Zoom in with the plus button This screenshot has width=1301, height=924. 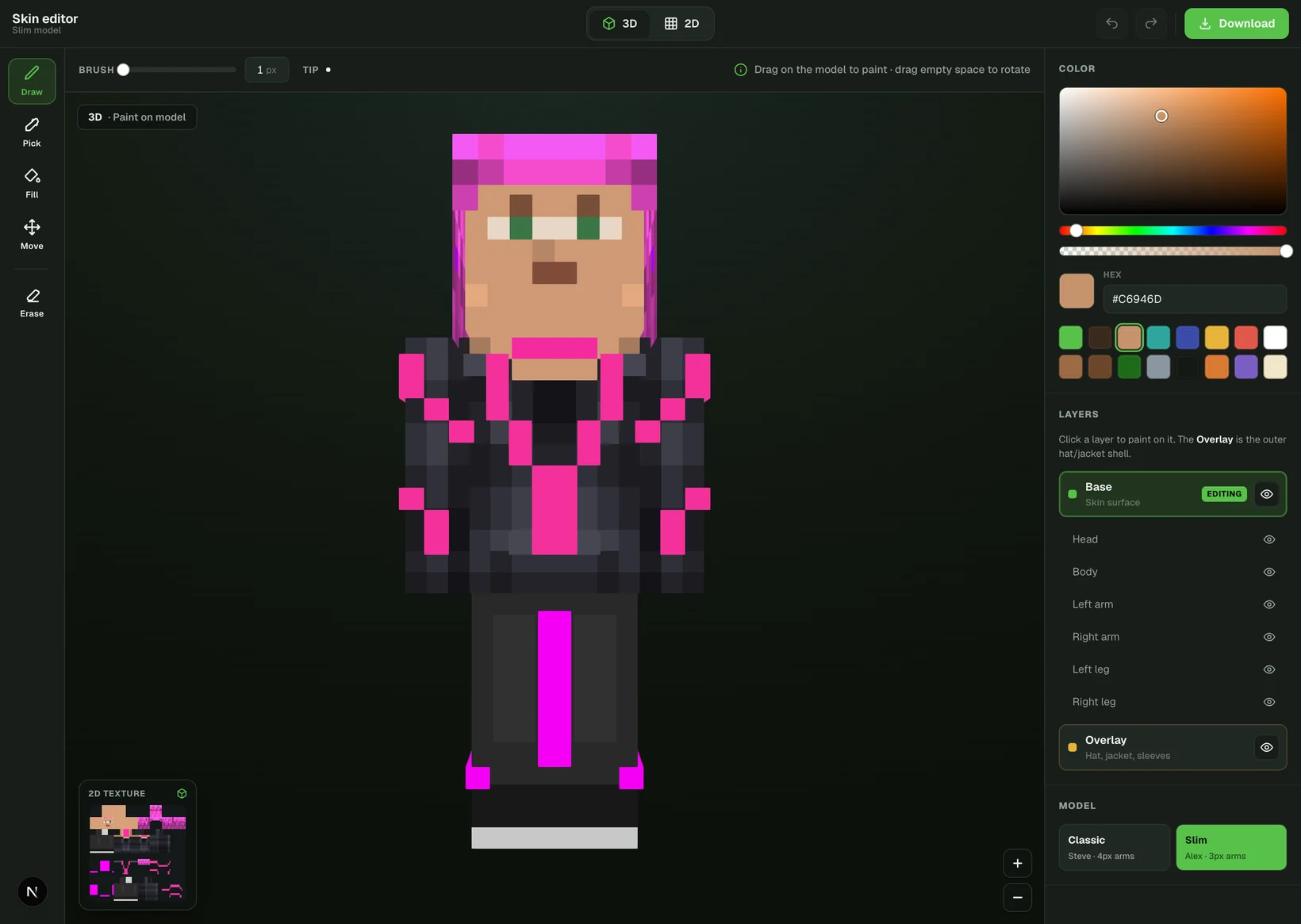pyautogui.click(x=1018, y=863)
